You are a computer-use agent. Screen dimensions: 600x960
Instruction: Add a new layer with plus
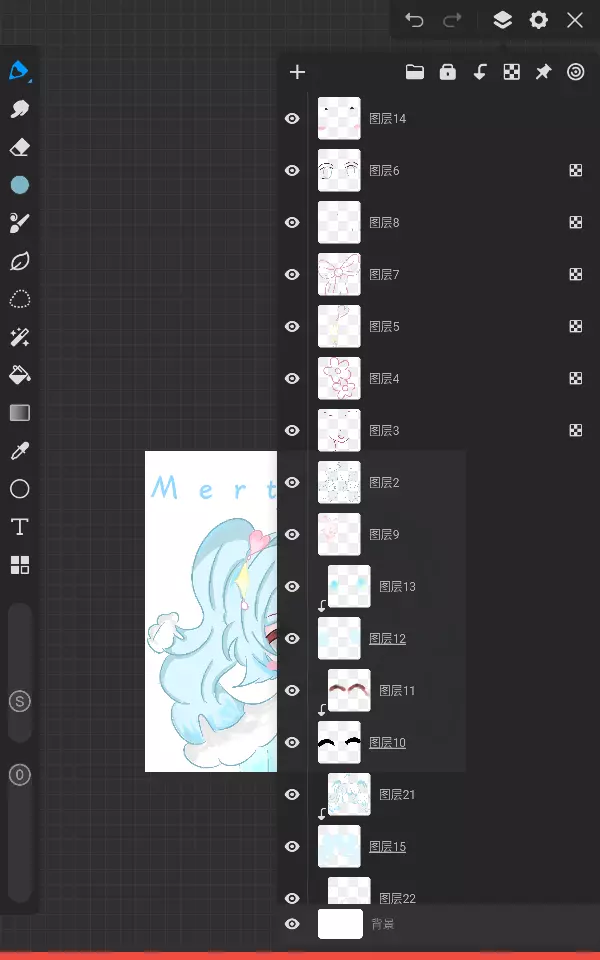[x=298, y=72]
